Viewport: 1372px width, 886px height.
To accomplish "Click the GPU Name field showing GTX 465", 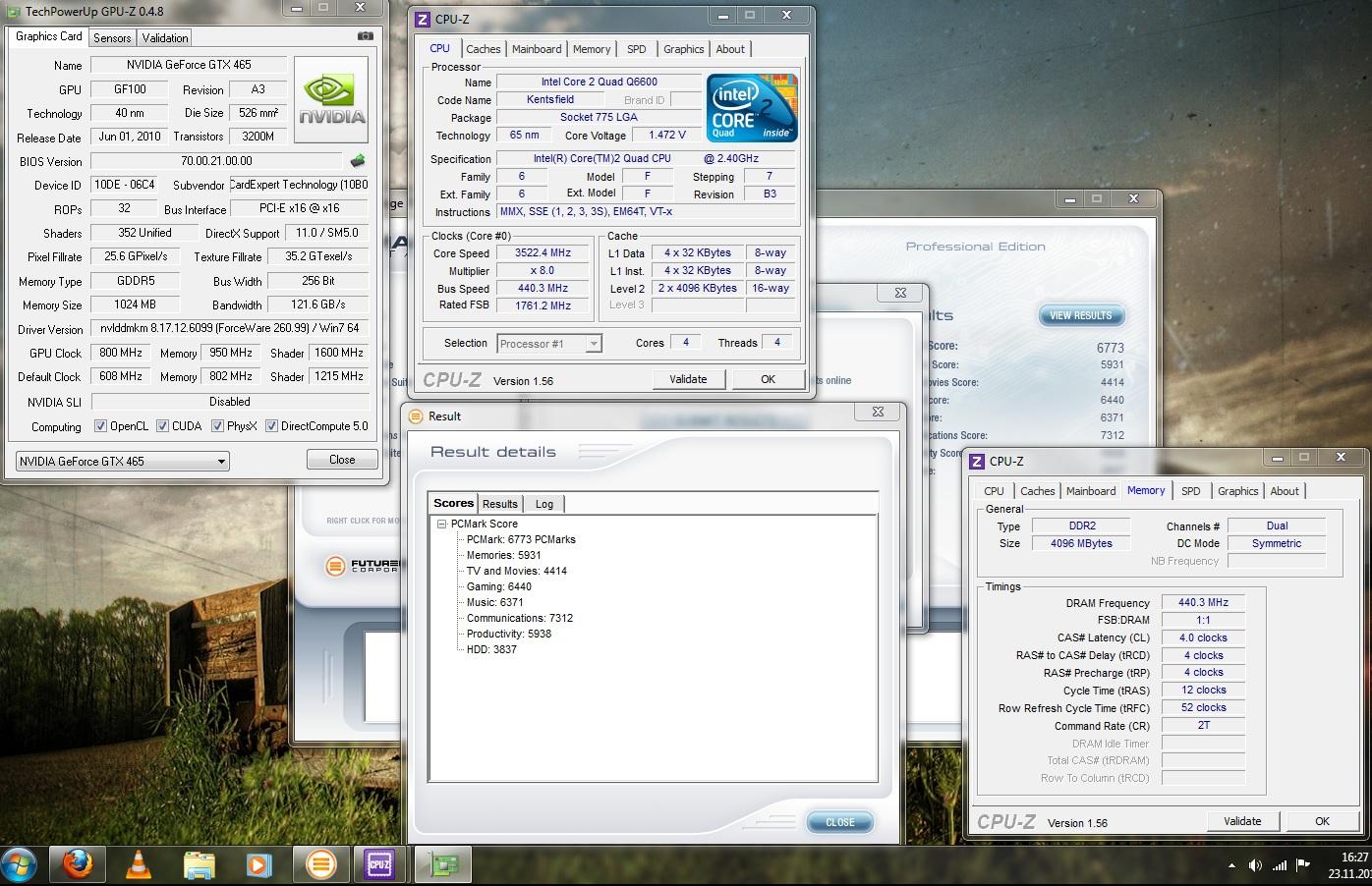I will click(189, 65).
